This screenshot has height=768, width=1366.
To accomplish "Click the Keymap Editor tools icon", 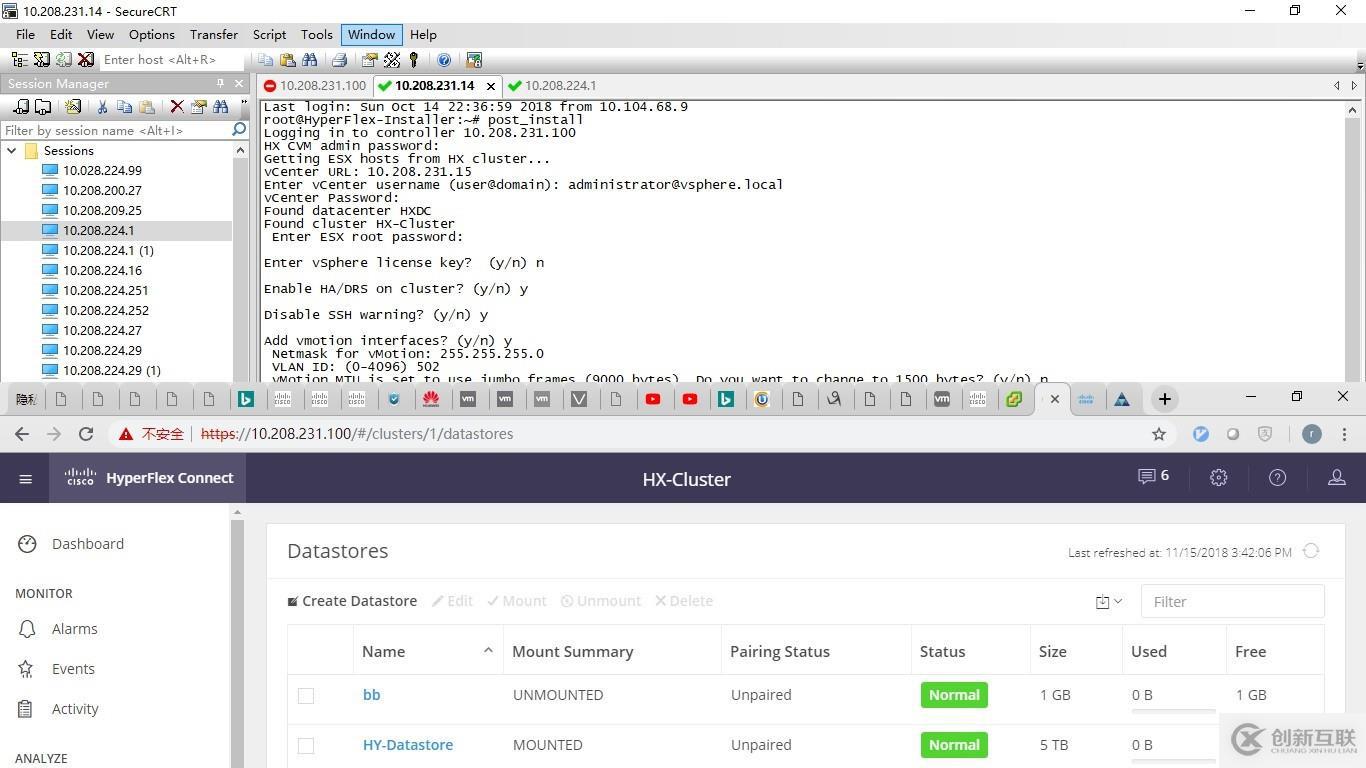I will pos(392,60).
